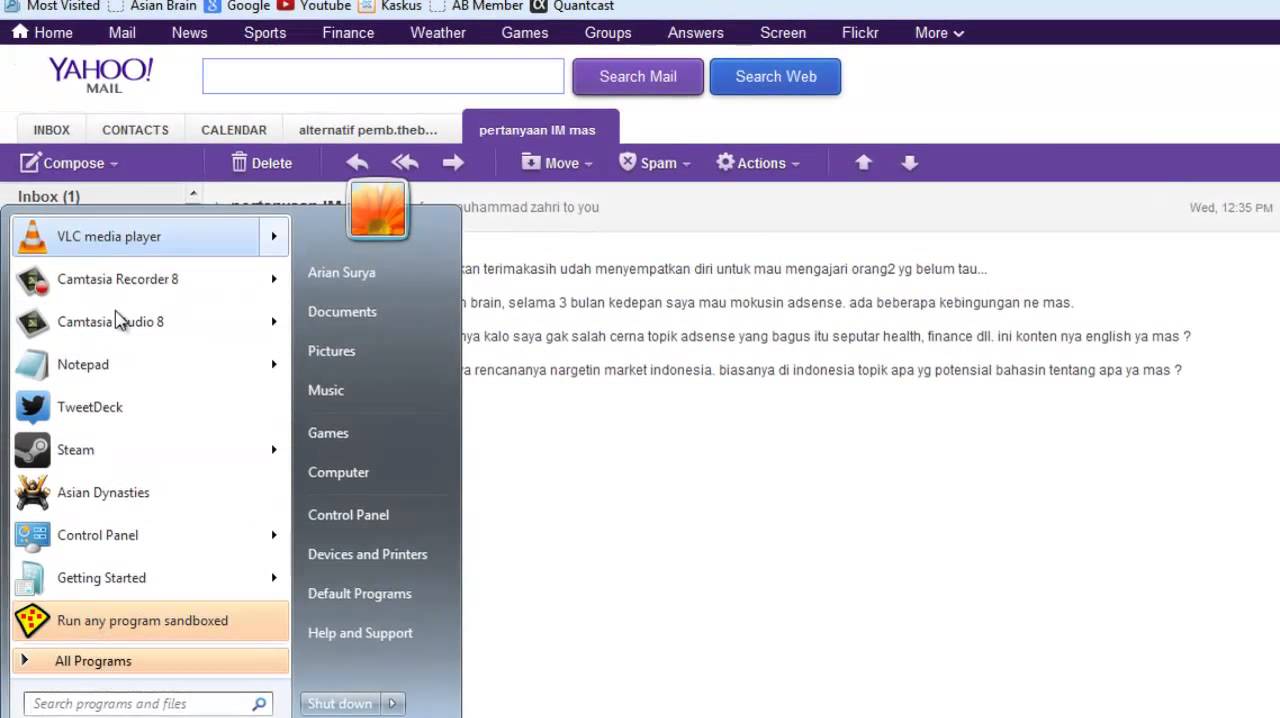Launch Asian Dynasties game icon
This screenshot has width=1280, height=718.
click(x=33, y=493)
